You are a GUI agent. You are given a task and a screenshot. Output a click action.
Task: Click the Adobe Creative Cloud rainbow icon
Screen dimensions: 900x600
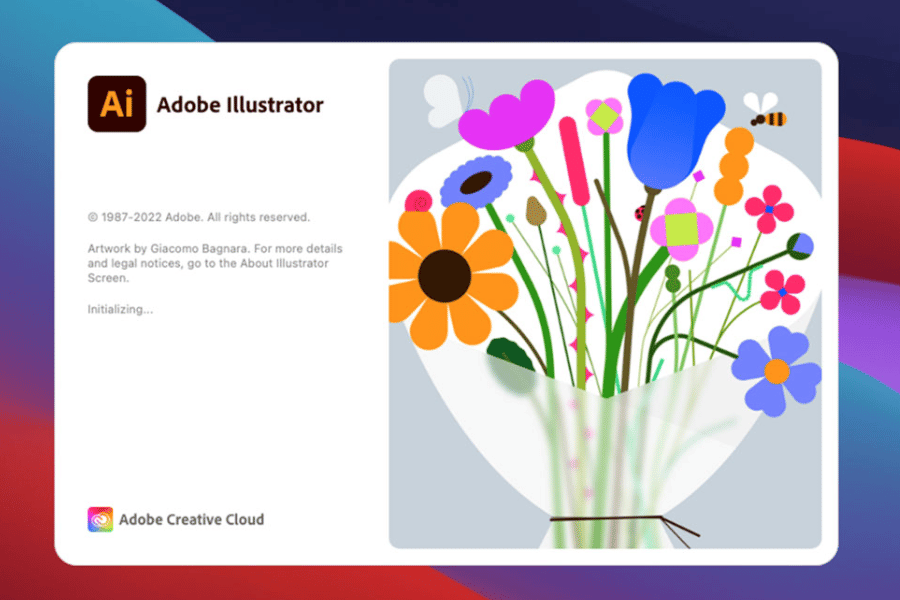100,519
